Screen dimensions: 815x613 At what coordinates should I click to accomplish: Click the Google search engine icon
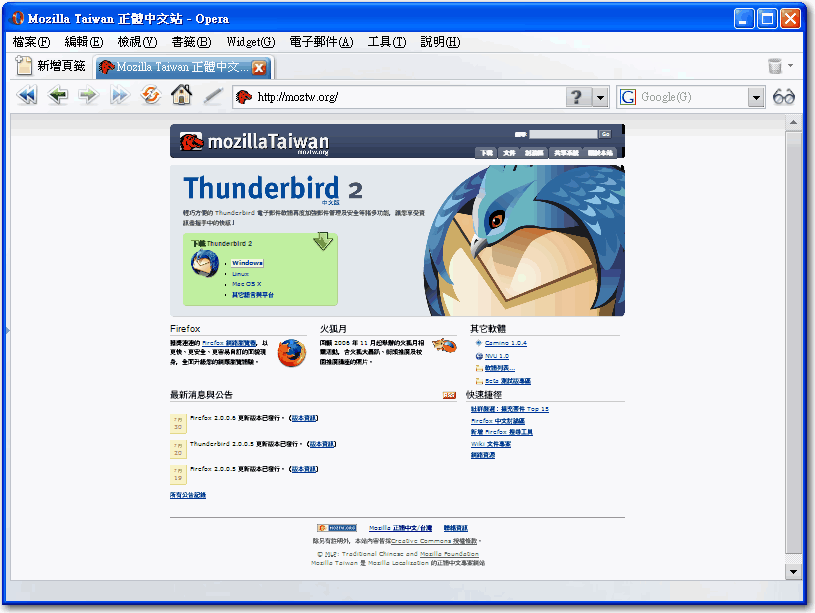pos(628,97)
